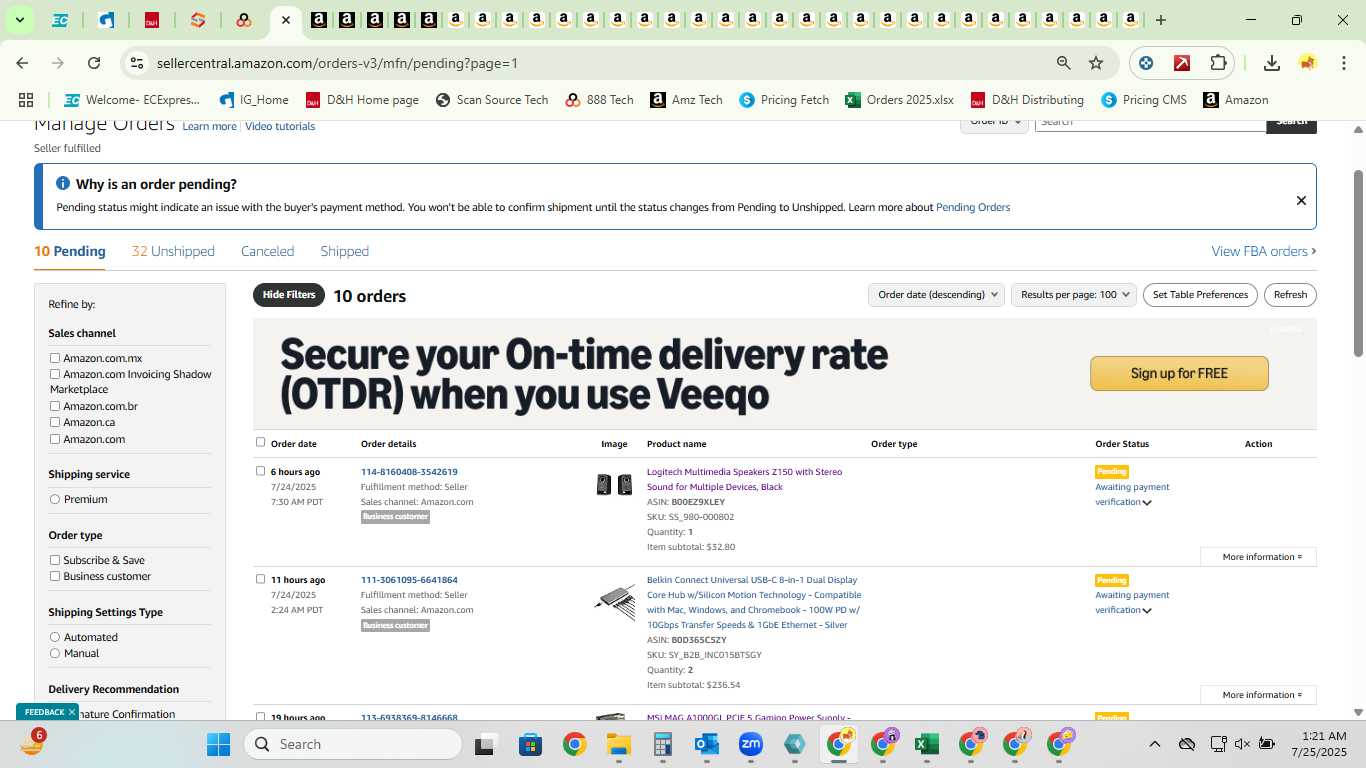Screen dimensions: 1366x768
Task: Open File Explorer from taskbar
Action: point(618,744)
